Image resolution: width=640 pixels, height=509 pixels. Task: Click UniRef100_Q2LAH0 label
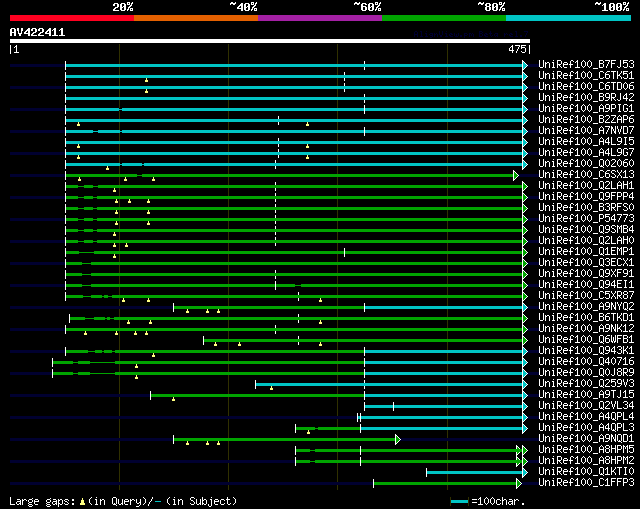tap(586, 241)
